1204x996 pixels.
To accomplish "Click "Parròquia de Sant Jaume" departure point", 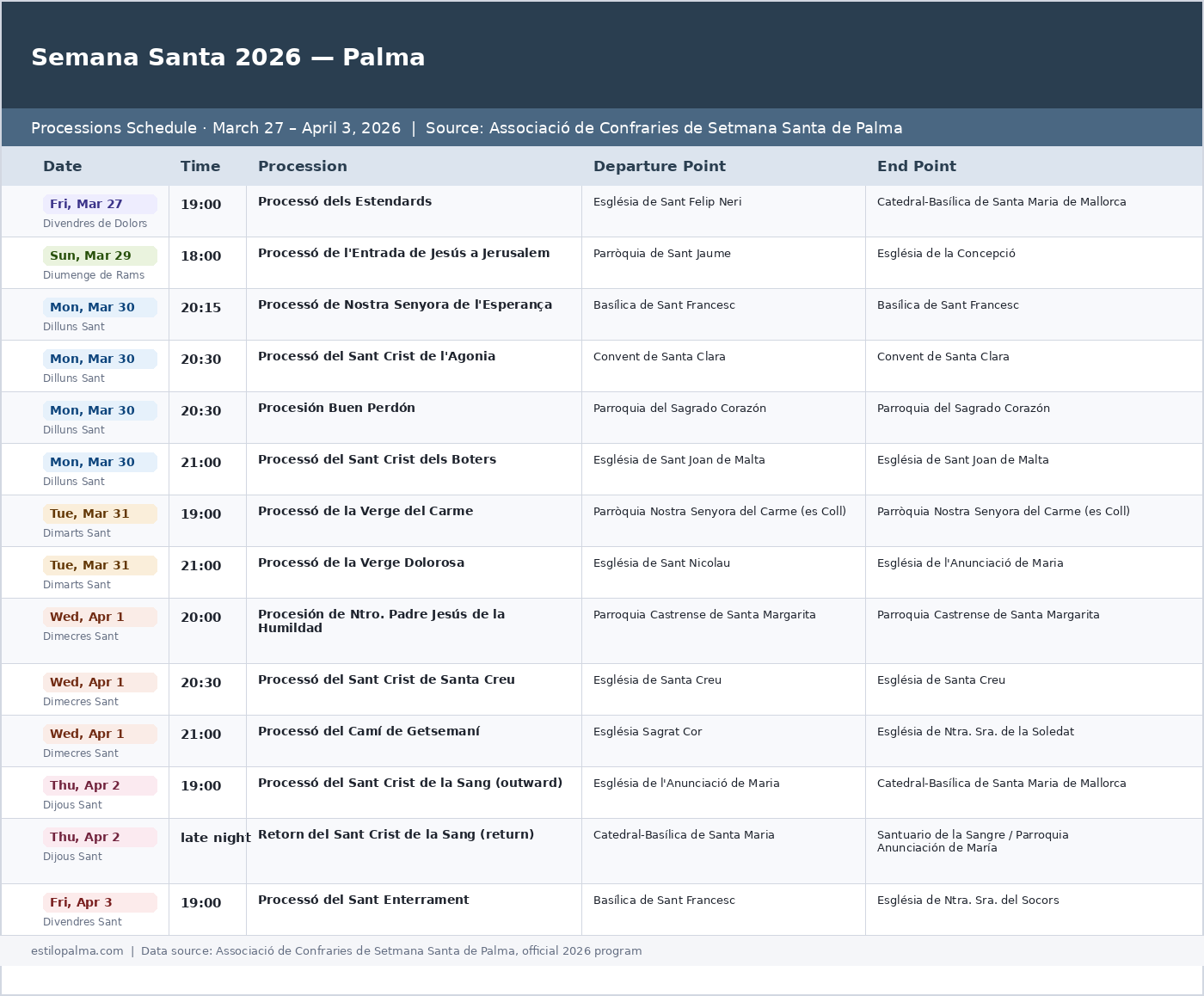I will [x=661, y=254].
